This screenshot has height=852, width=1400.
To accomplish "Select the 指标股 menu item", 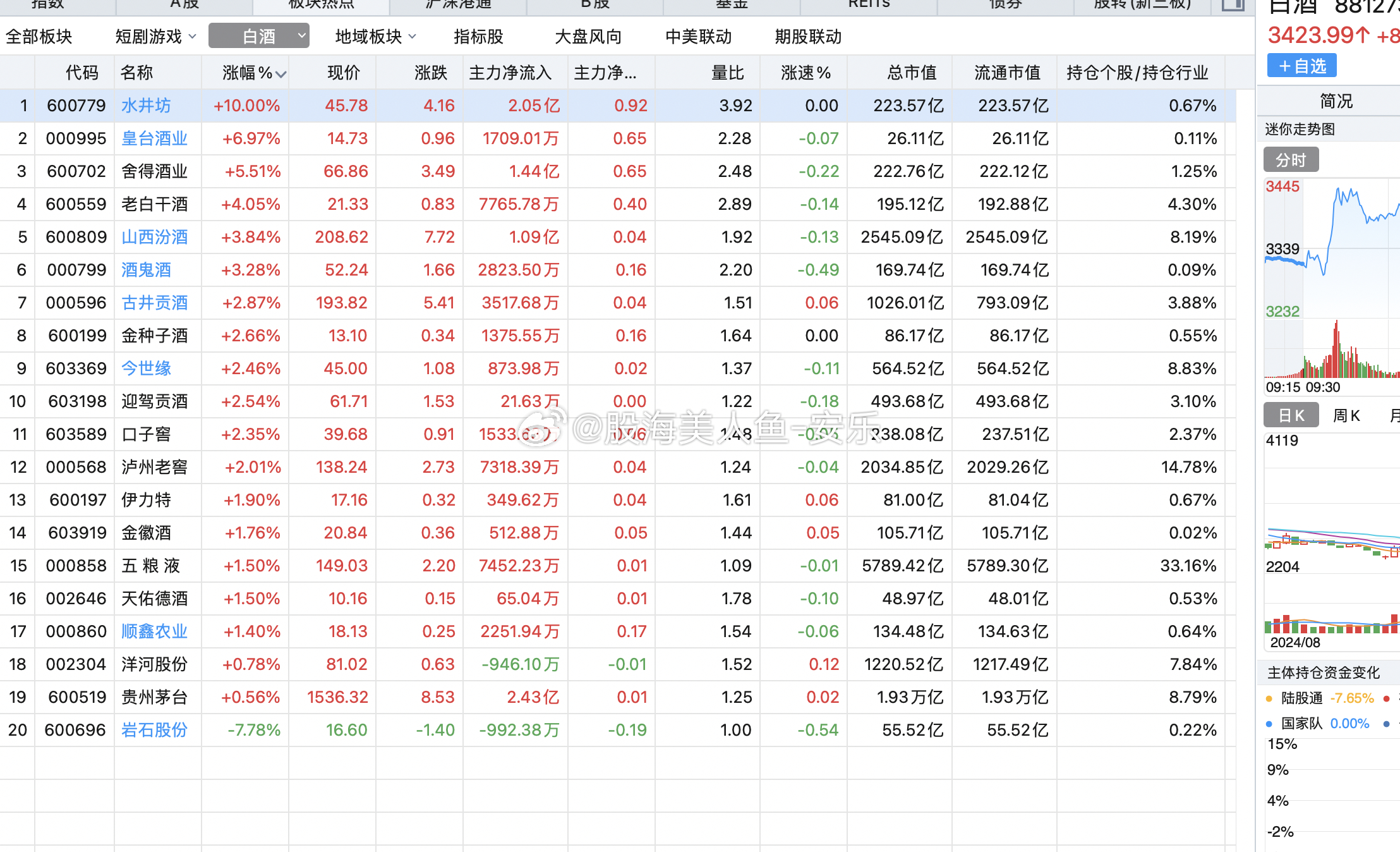I will pyautogui.click(x=478, y=36).
